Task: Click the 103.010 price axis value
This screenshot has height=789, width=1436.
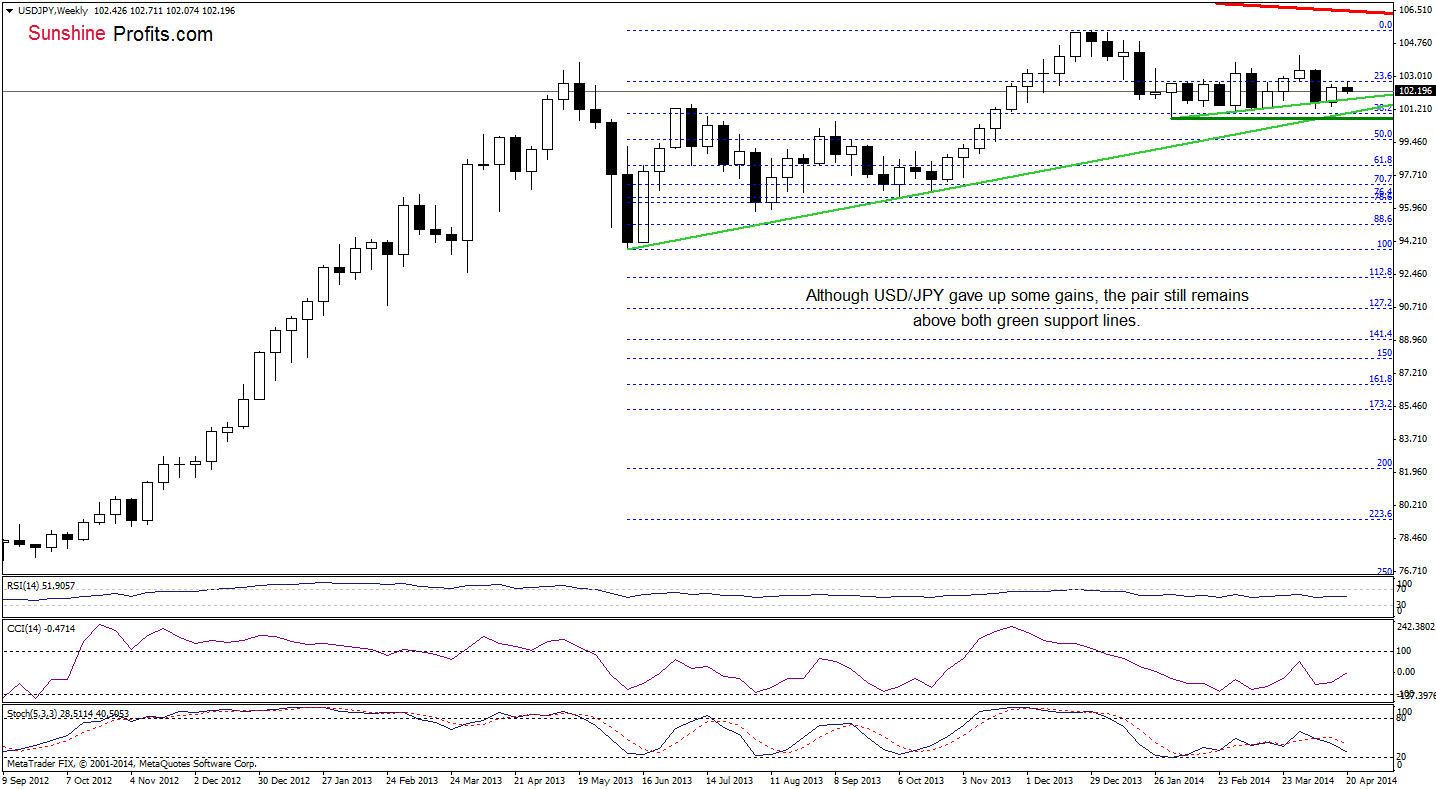Action: [x=1415, y=76]
